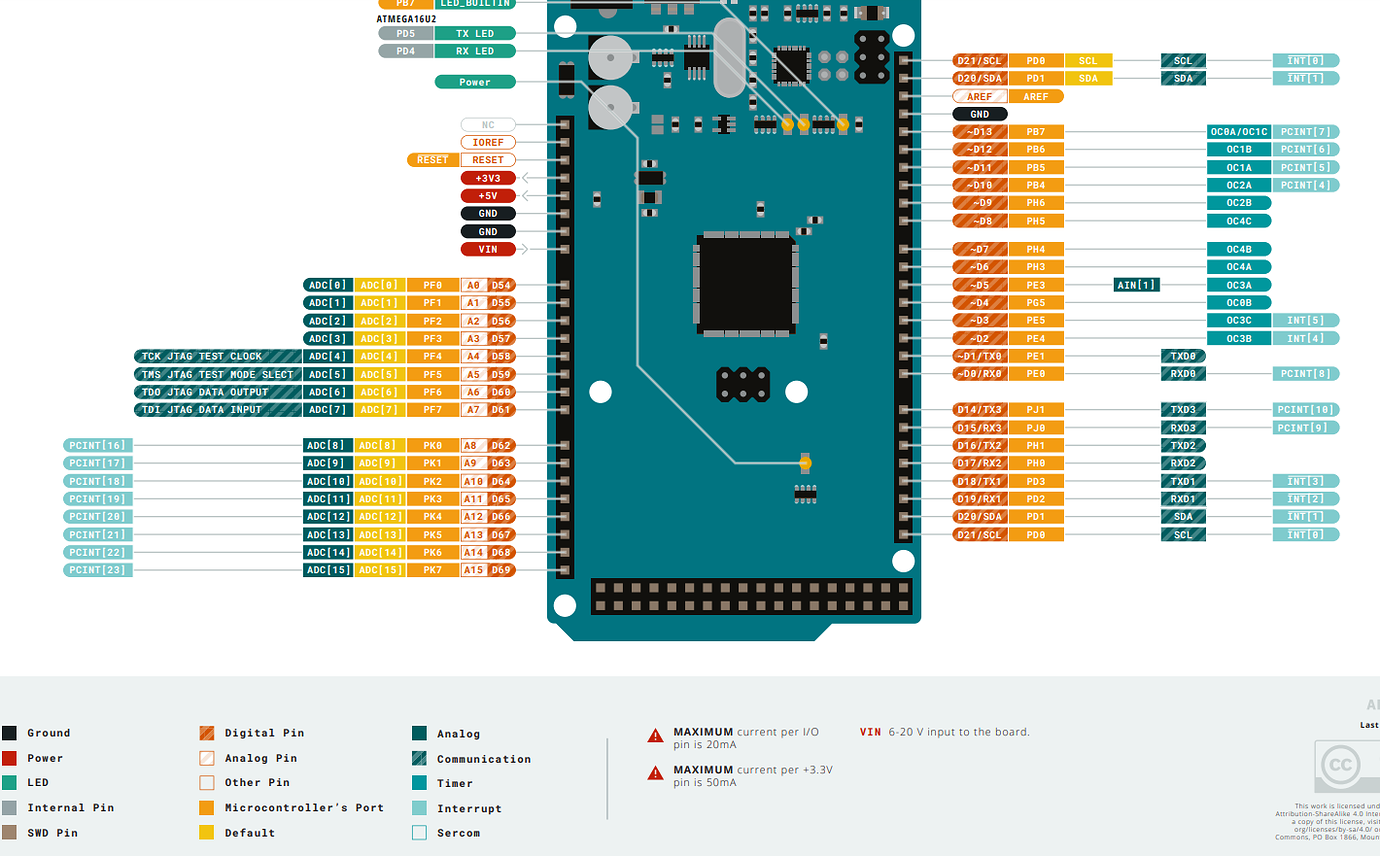Select the LED_BUILTIN pin label
The width and height of the screenshot is (1380, 856).
pyautogui.click(x=475, y=4)
